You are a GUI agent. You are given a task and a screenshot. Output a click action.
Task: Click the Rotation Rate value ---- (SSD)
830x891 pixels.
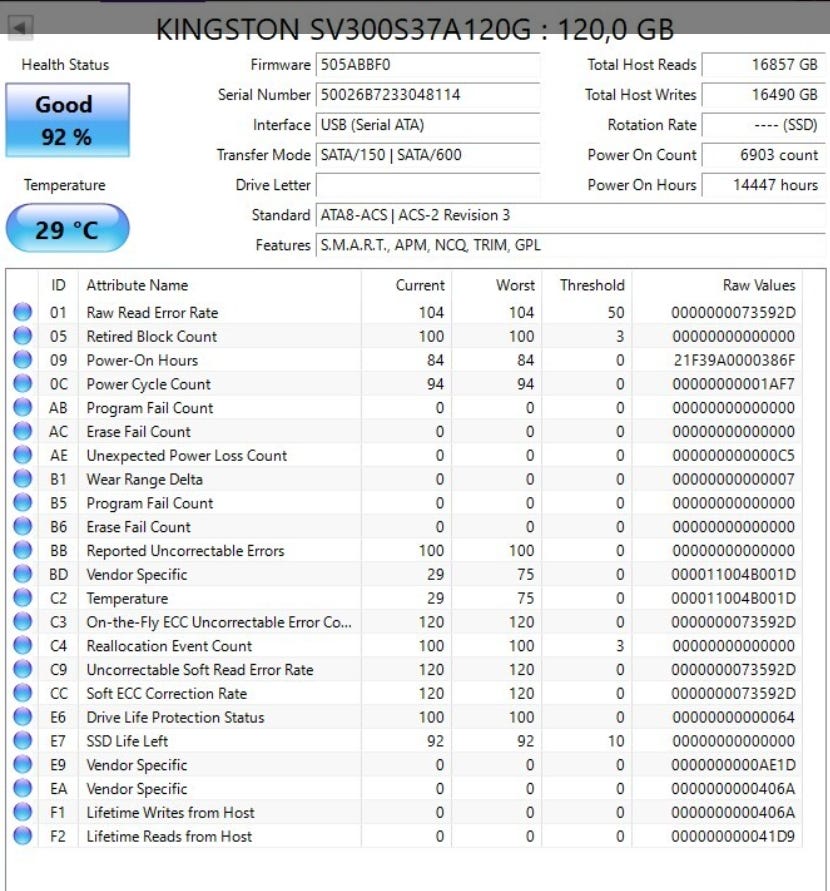(763, 125)
